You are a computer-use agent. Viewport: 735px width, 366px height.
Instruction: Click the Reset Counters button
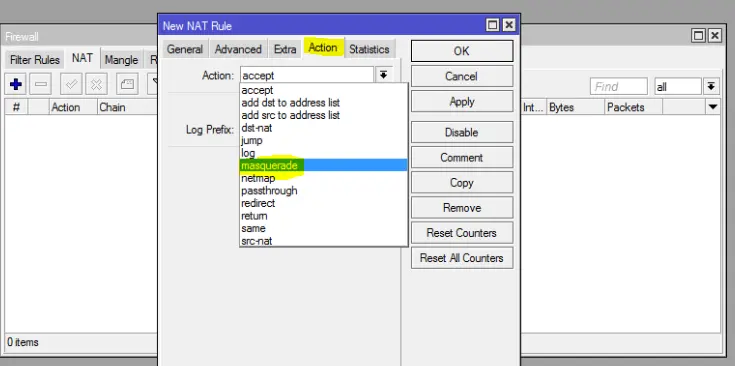point(462,233)
